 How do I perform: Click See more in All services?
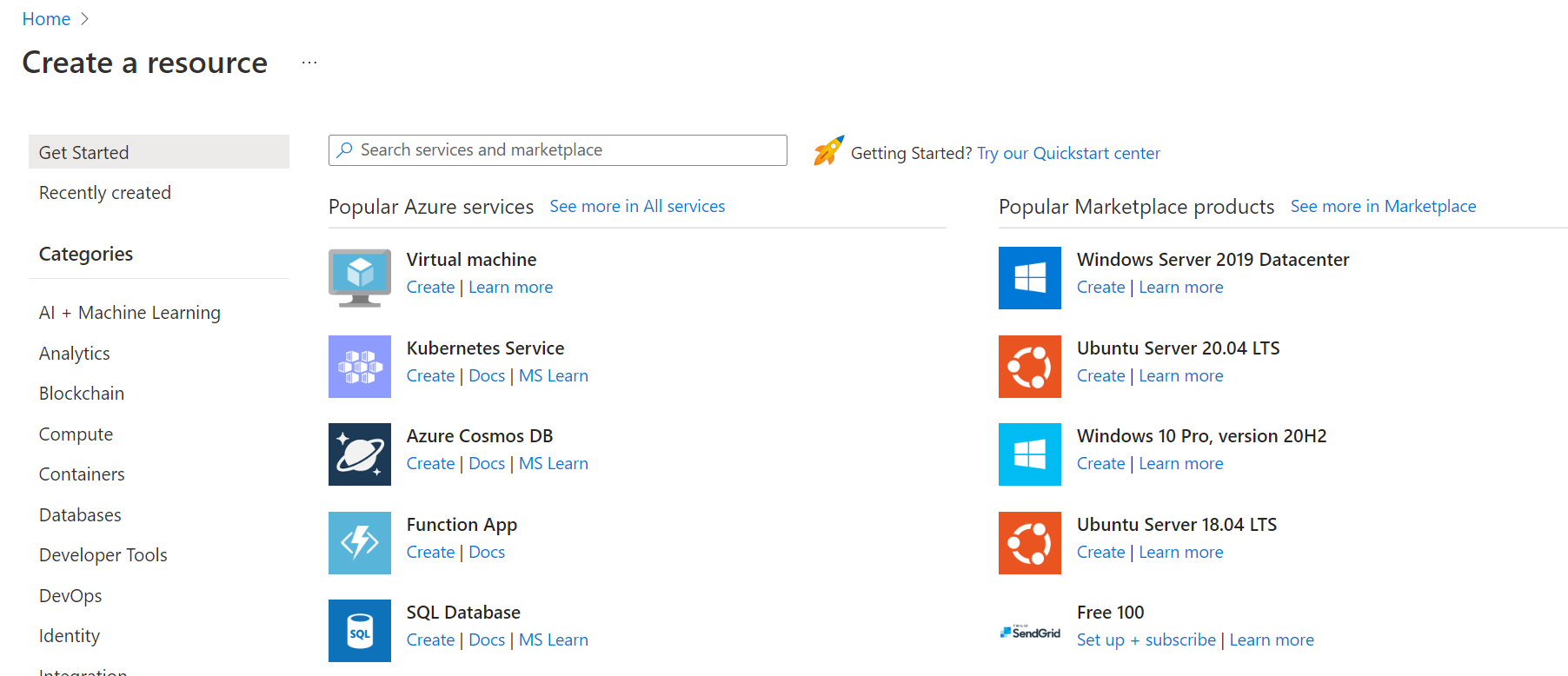[637, 207]
